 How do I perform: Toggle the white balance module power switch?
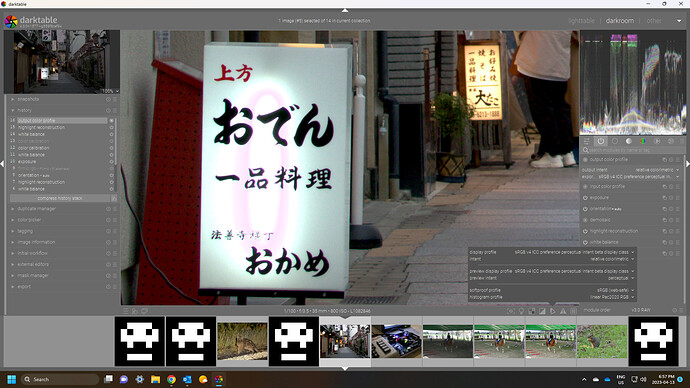coord(585,242)
